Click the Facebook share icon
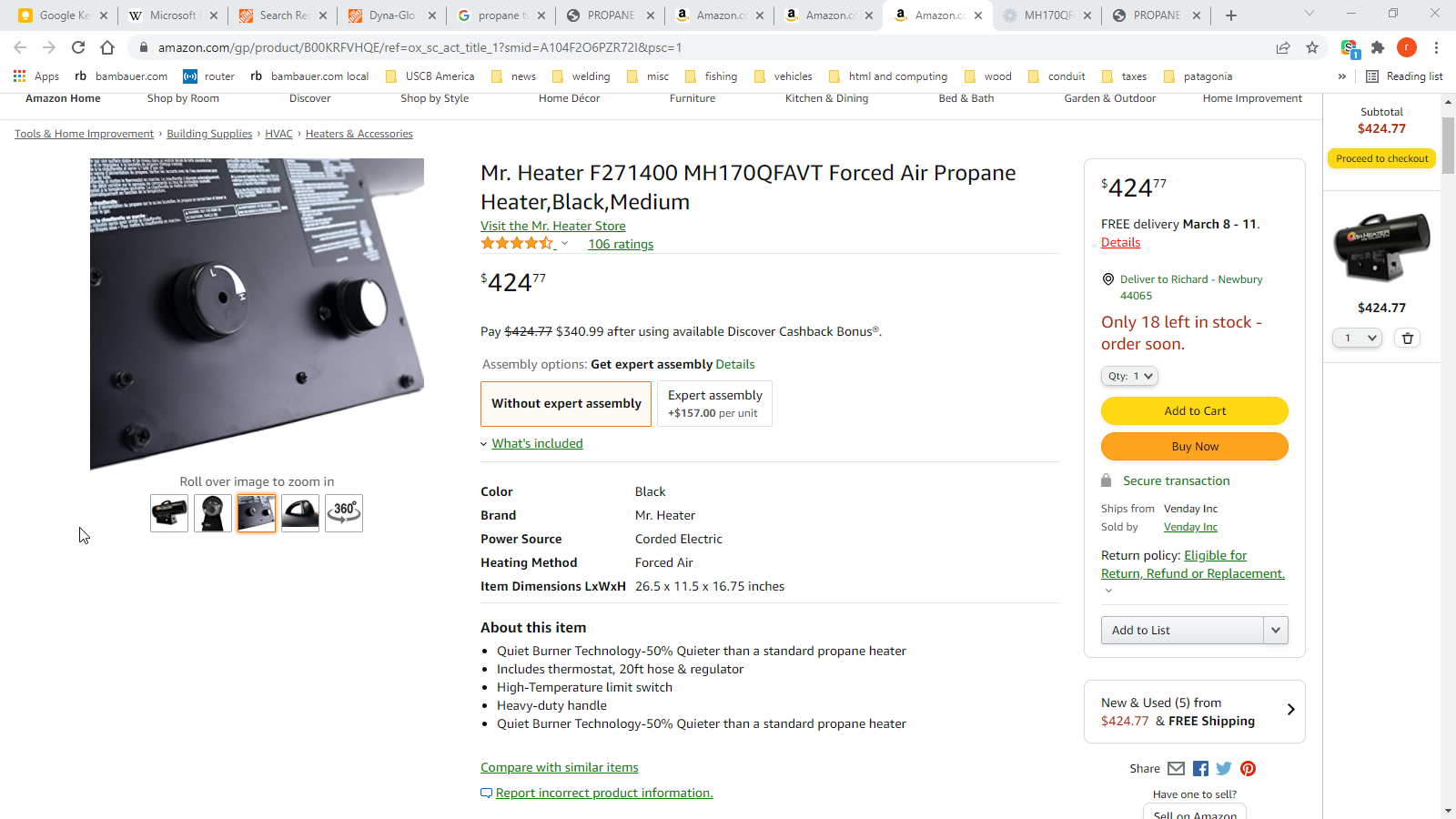This screenshot has width=1456, height=819. [1200, 769]
